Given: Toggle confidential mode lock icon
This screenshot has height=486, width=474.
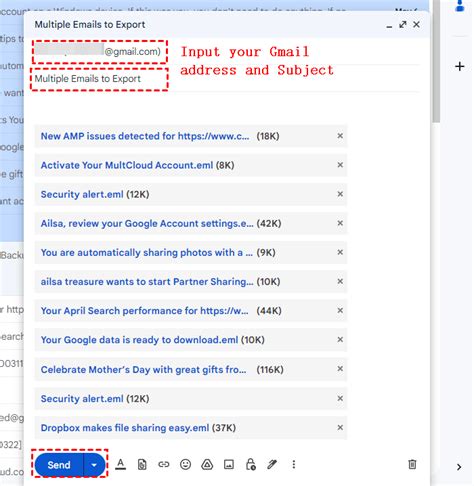Looking at the screenshot, I should (x=250, y=464).
